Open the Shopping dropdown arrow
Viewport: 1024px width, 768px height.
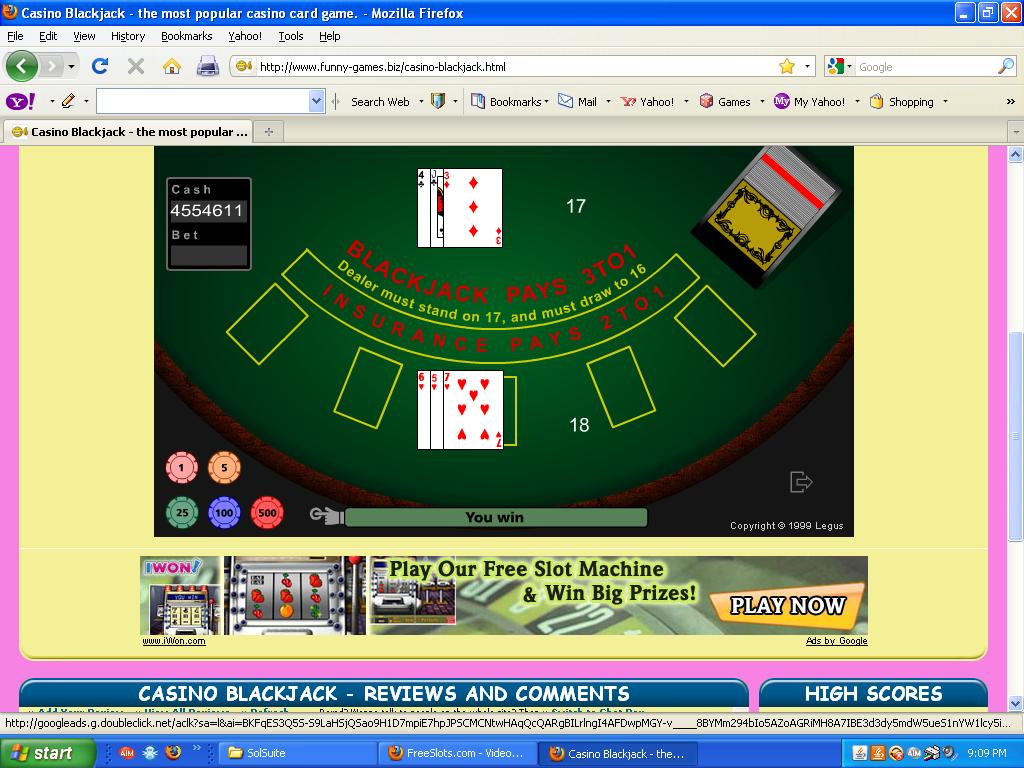click(945, 101)
